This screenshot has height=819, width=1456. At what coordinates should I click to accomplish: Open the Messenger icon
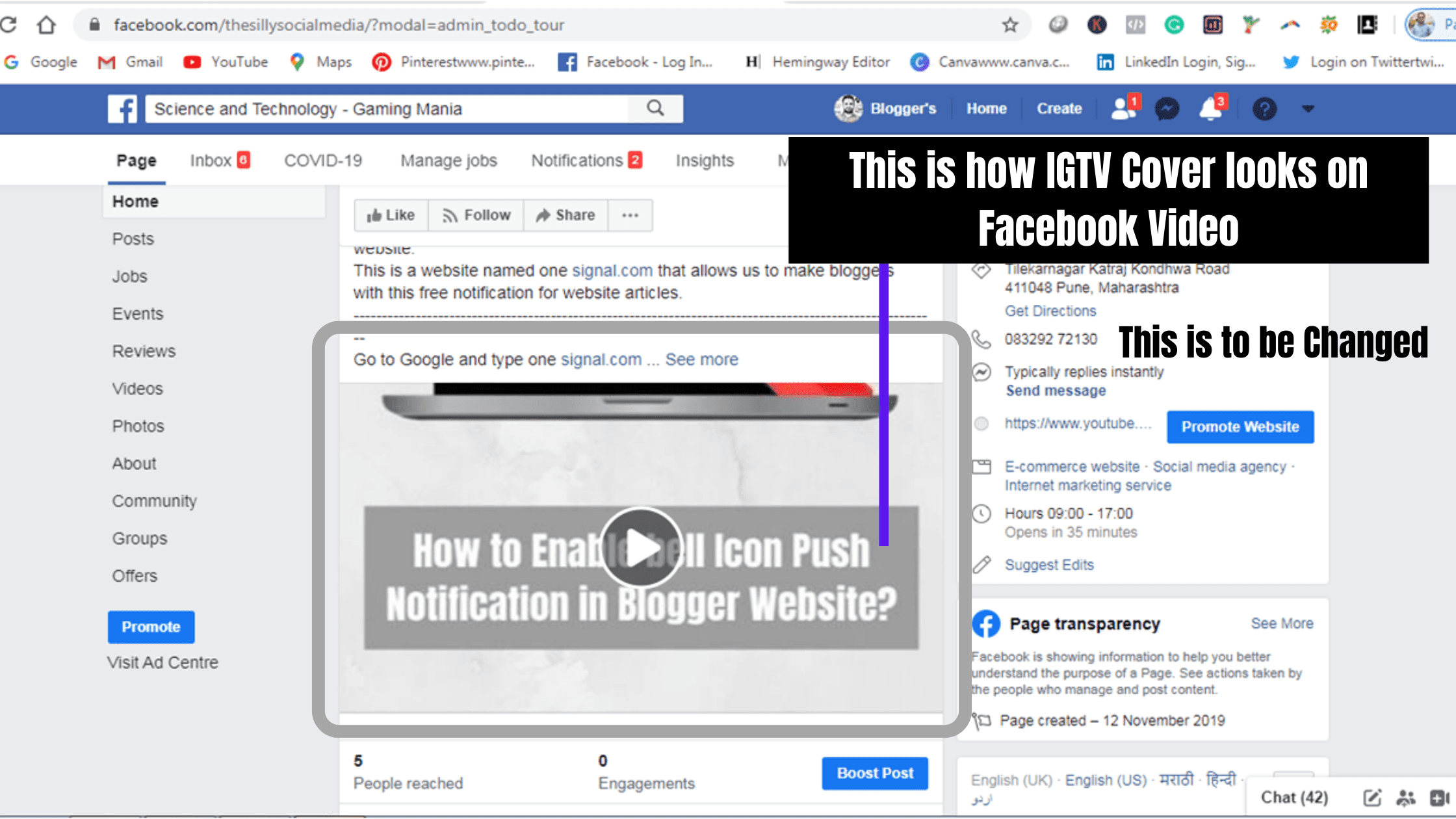1167,109
